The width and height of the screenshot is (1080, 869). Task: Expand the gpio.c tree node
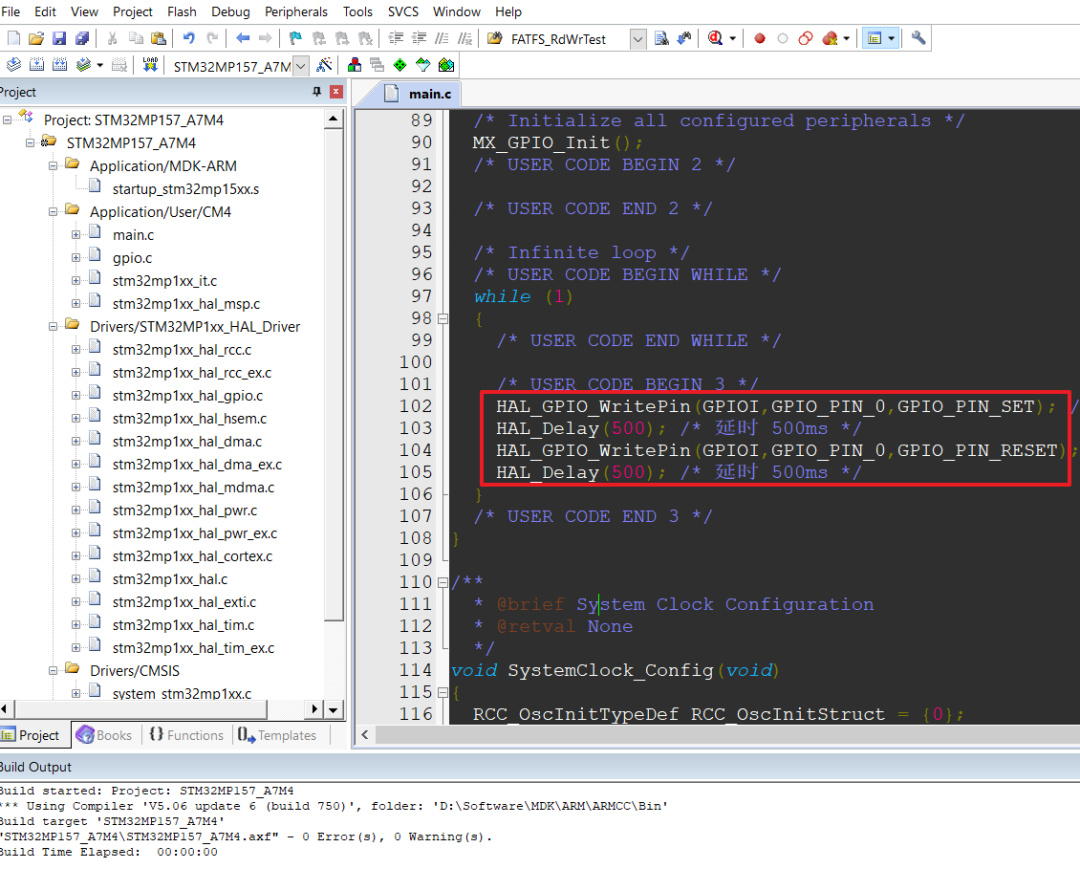[76, 258]
